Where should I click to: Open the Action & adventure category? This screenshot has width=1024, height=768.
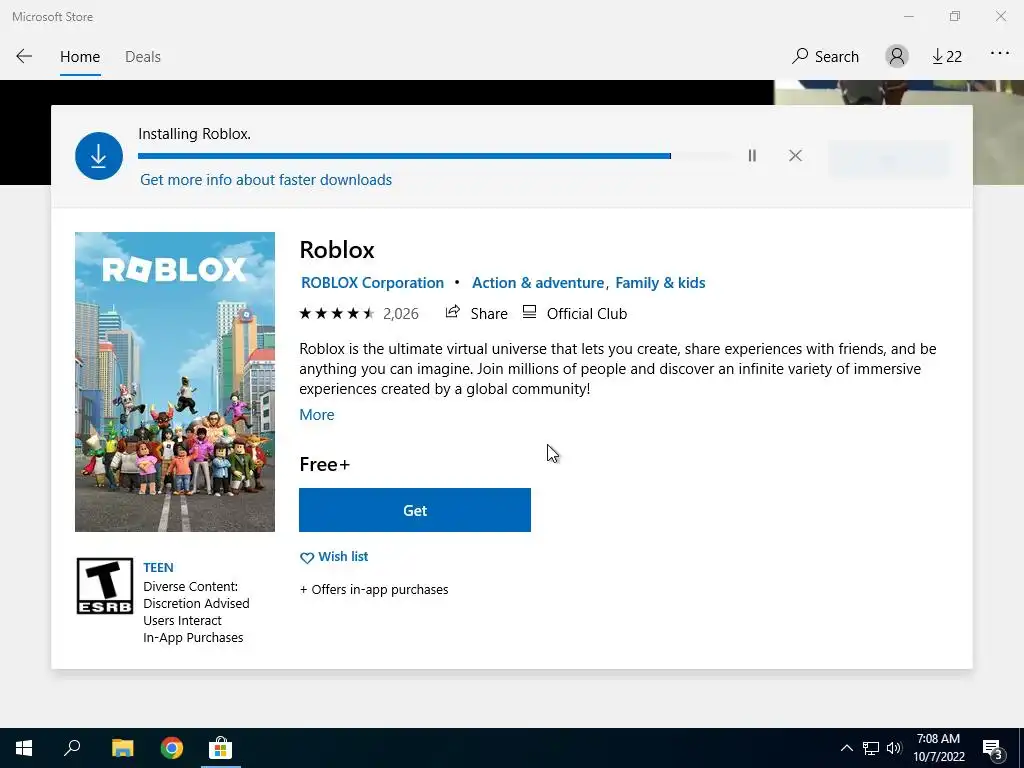[537, 283]
